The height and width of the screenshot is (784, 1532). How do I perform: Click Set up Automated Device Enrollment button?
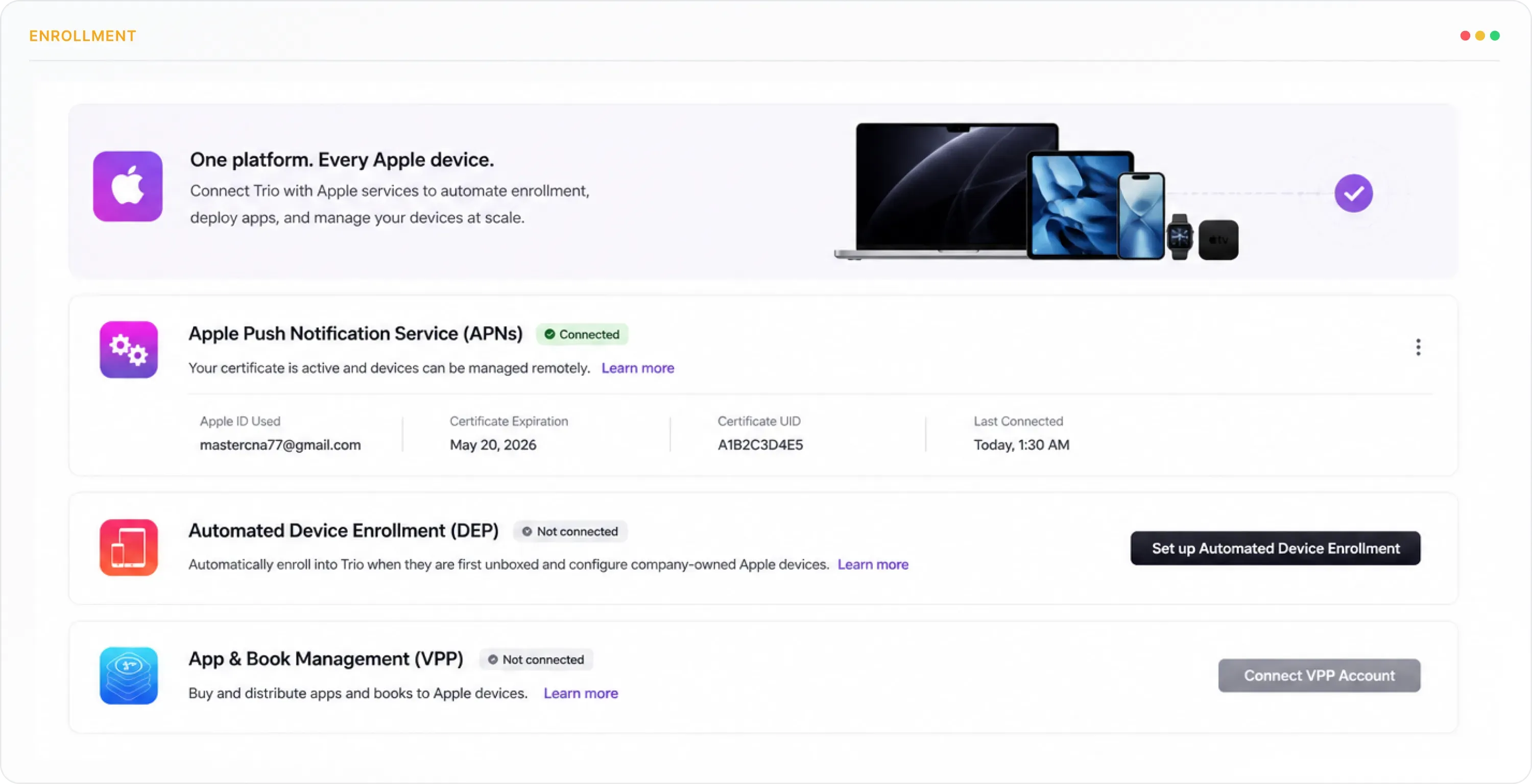pos(1275,548)
